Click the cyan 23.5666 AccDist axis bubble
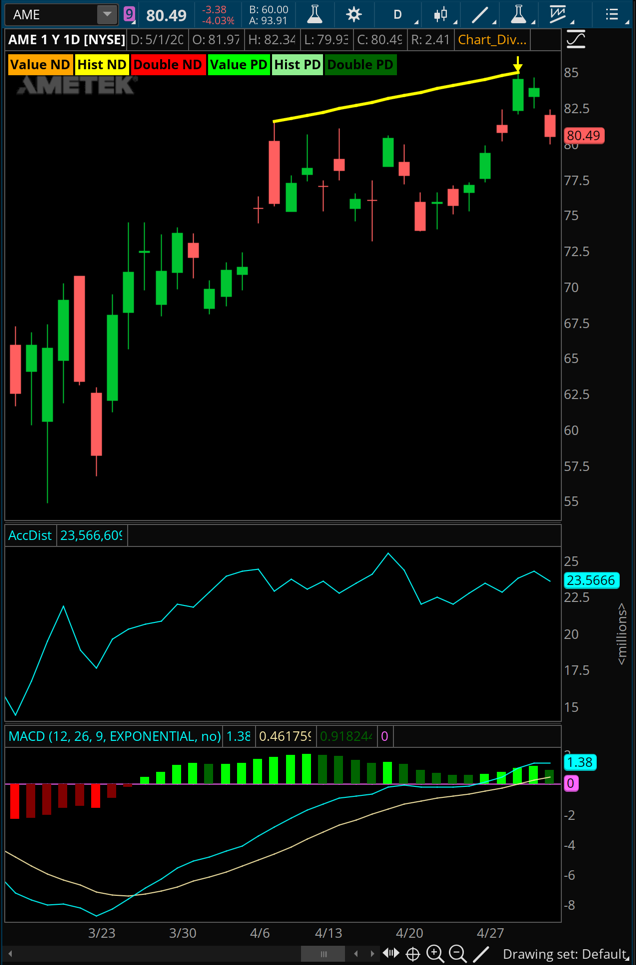 [x=590, y=580]
